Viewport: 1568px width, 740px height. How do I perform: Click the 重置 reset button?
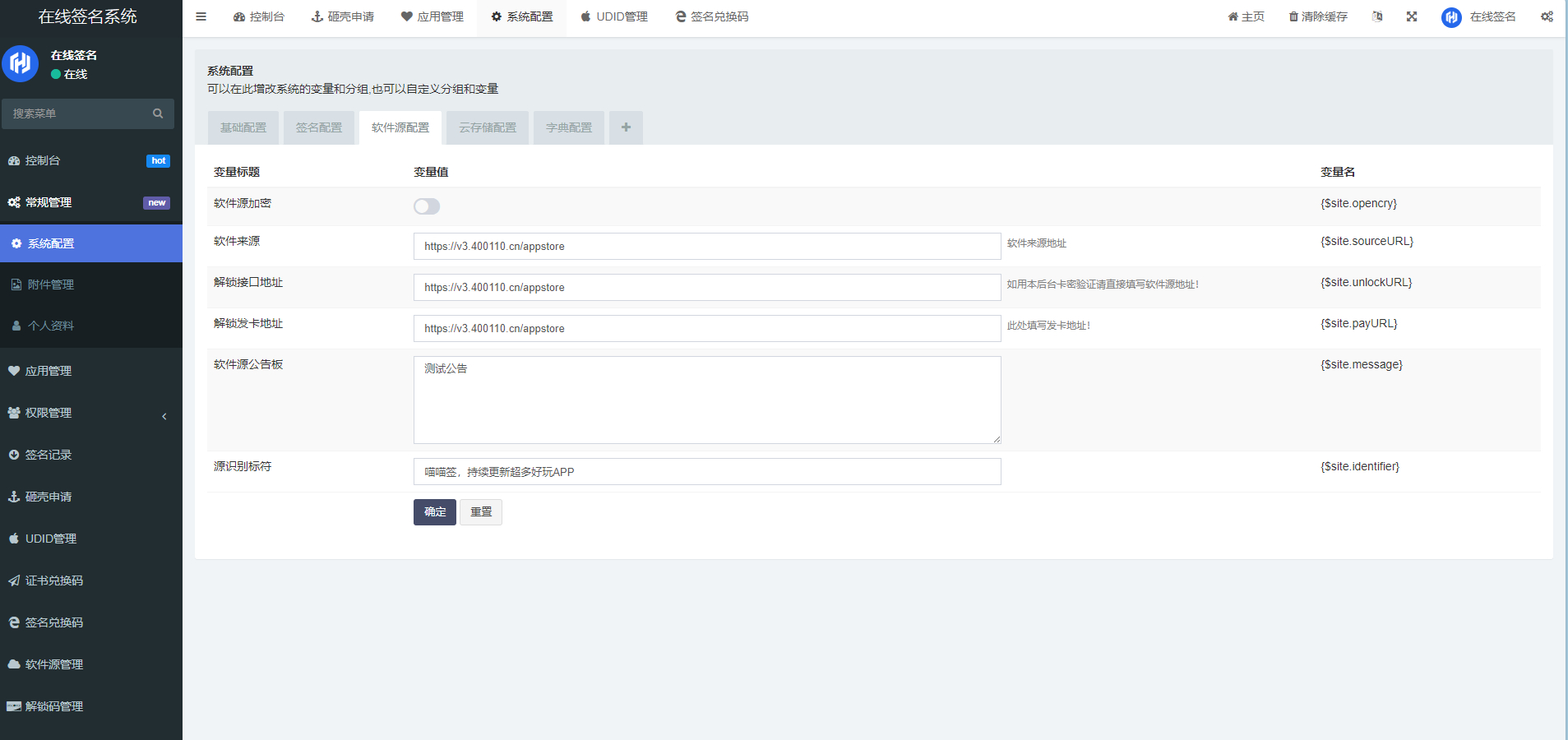481,512
